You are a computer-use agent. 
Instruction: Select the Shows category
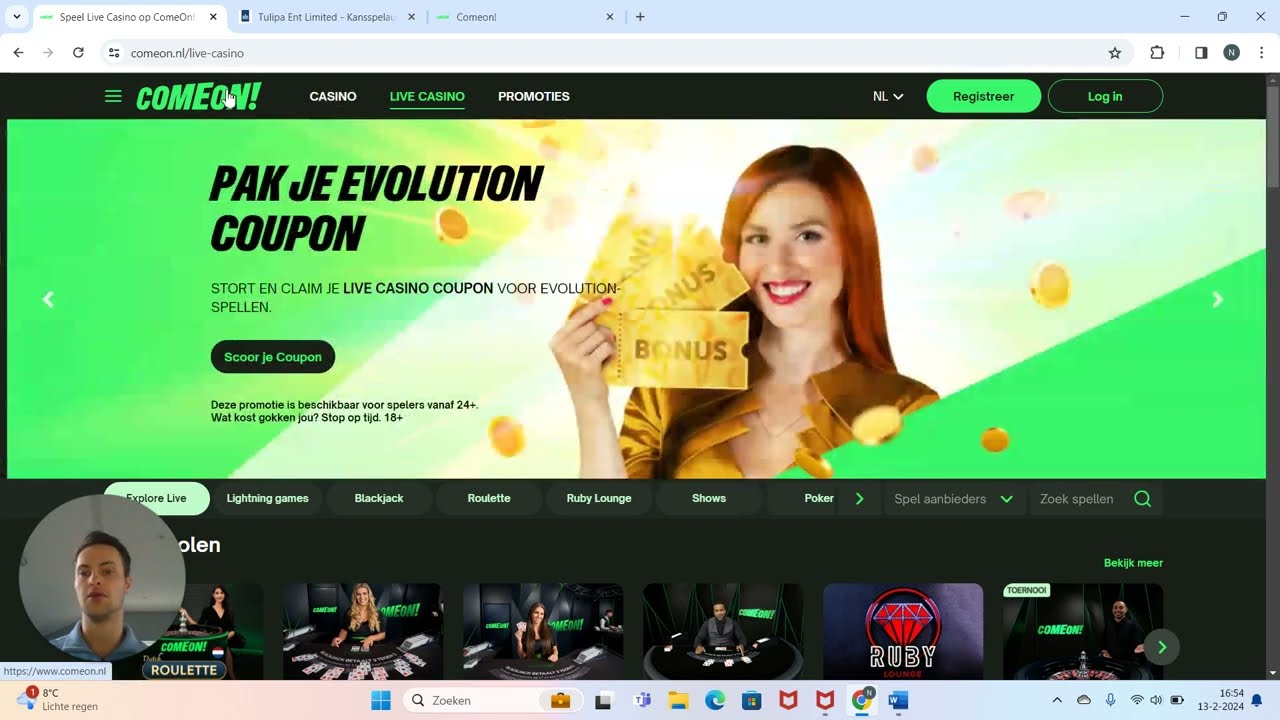[x=709, y=498]
